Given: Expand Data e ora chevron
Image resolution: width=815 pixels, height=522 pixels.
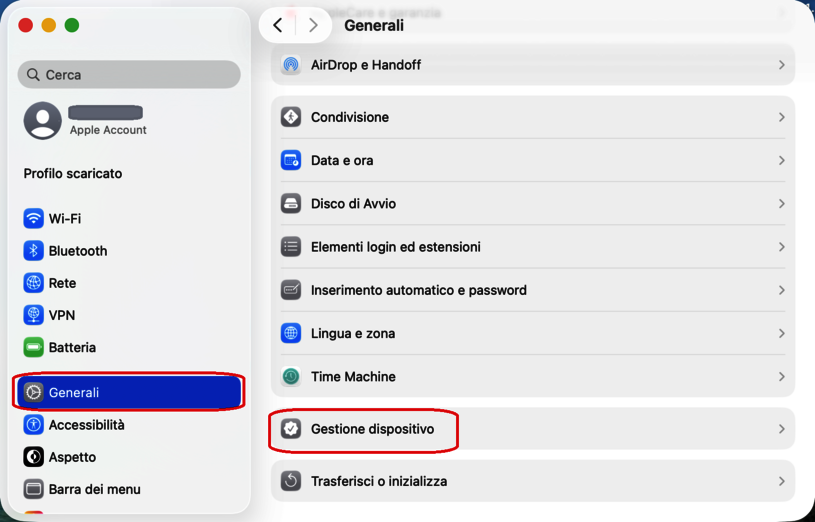Looking at the screenshot, I should click(x=781, y=160).
